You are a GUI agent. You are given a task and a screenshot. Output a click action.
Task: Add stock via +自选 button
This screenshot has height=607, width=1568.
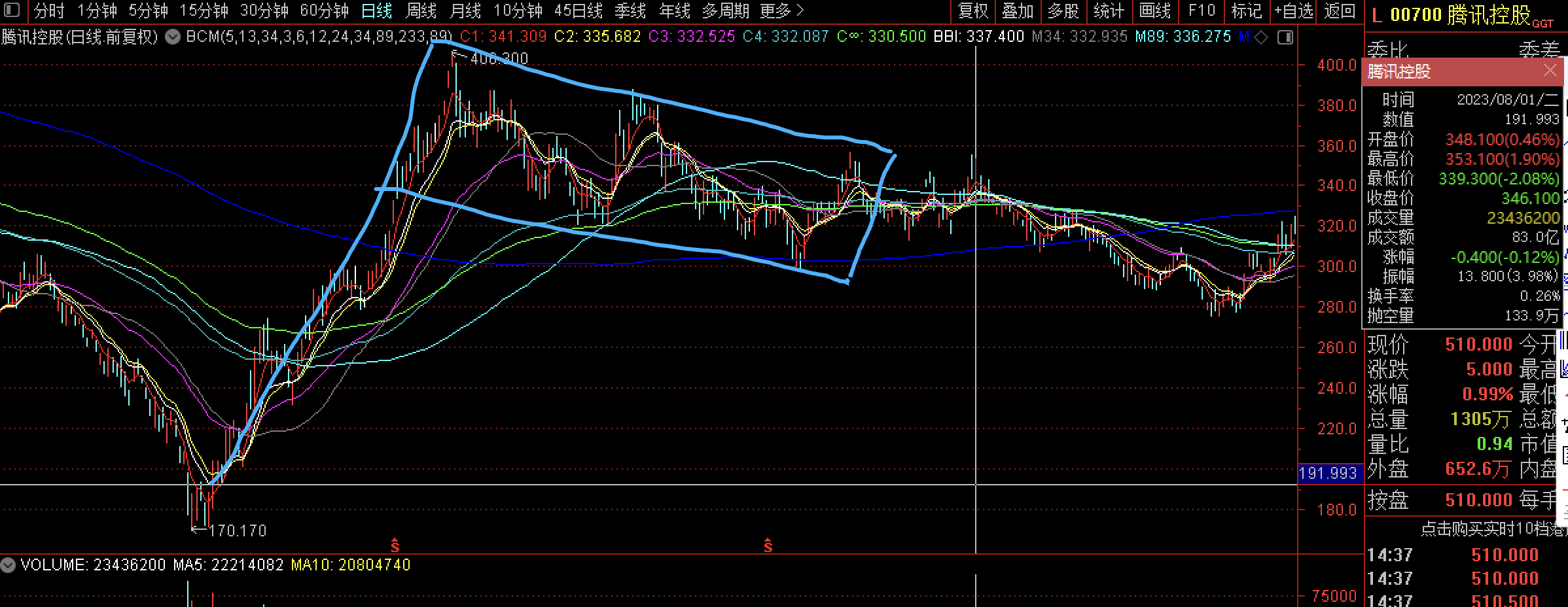[x=1293, y=10]
